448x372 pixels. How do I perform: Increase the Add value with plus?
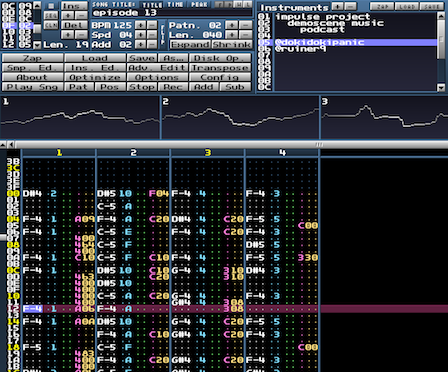141,44
